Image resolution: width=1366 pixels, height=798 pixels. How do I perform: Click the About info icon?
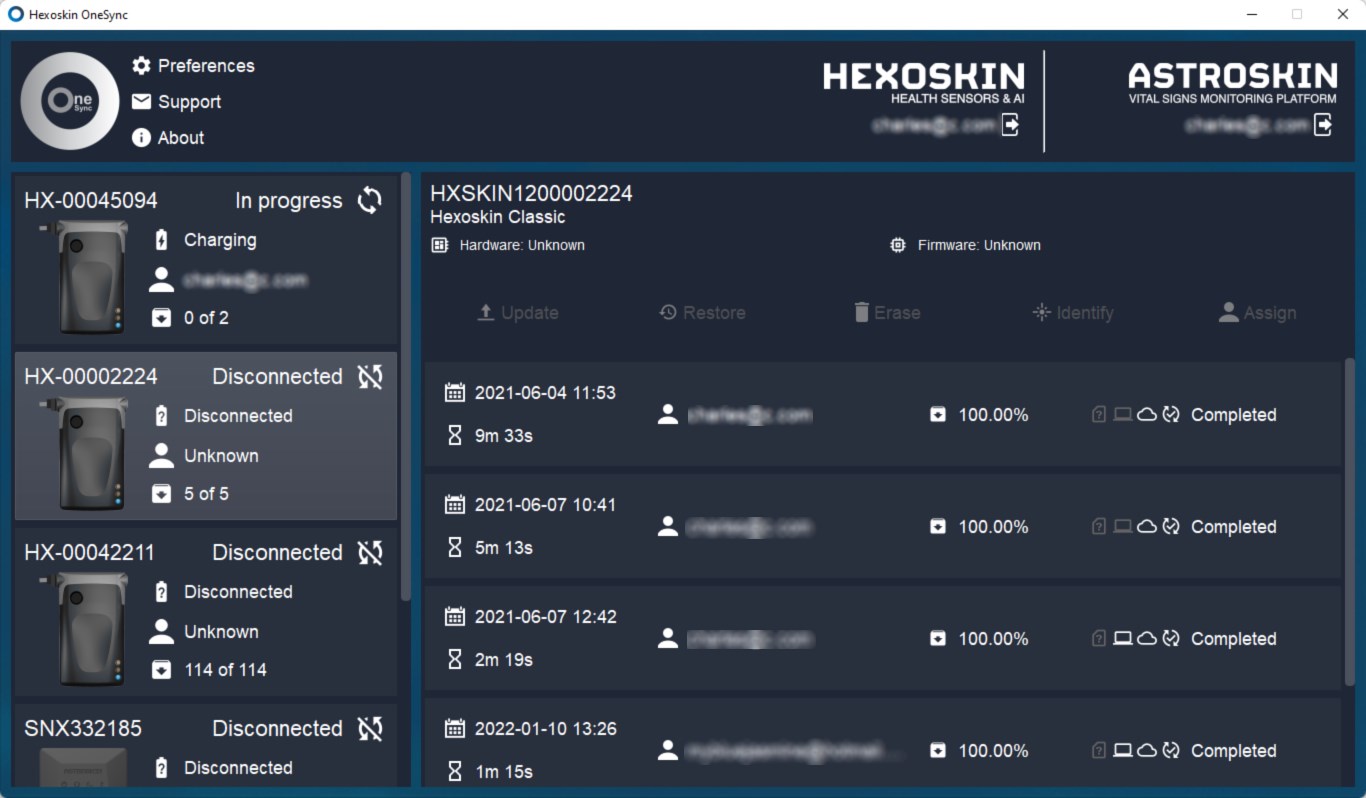coord(141,138)
